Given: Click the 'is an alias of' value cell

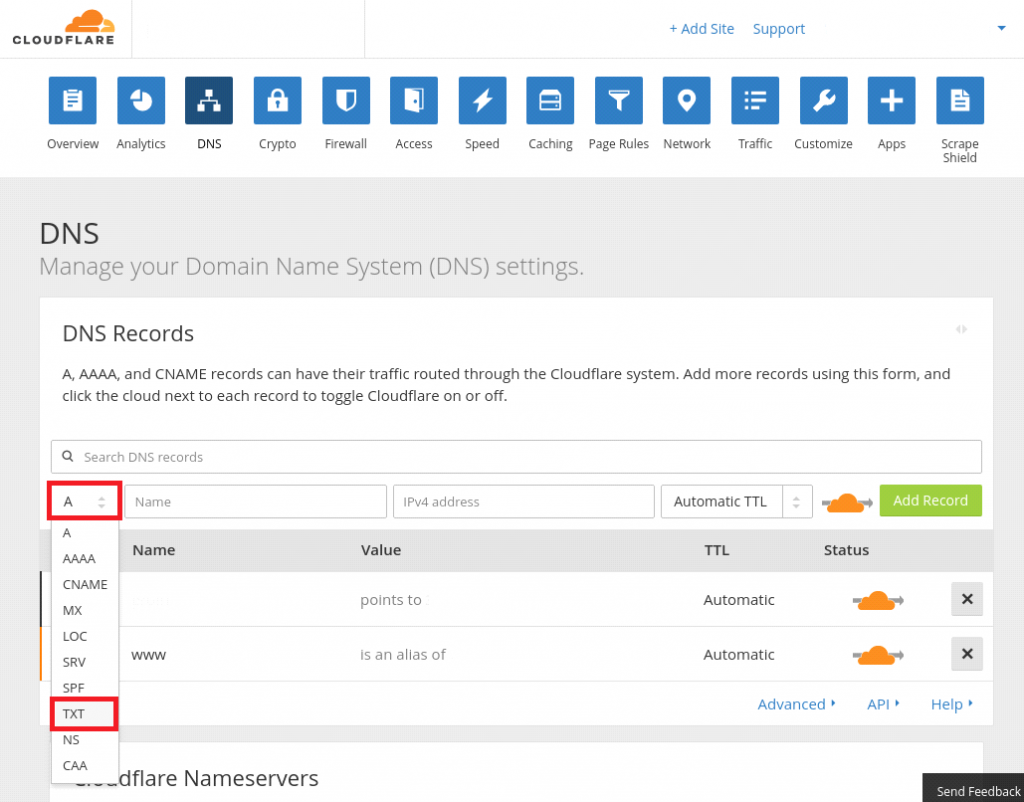Looking at the screenshot, I should pos(403,654).
